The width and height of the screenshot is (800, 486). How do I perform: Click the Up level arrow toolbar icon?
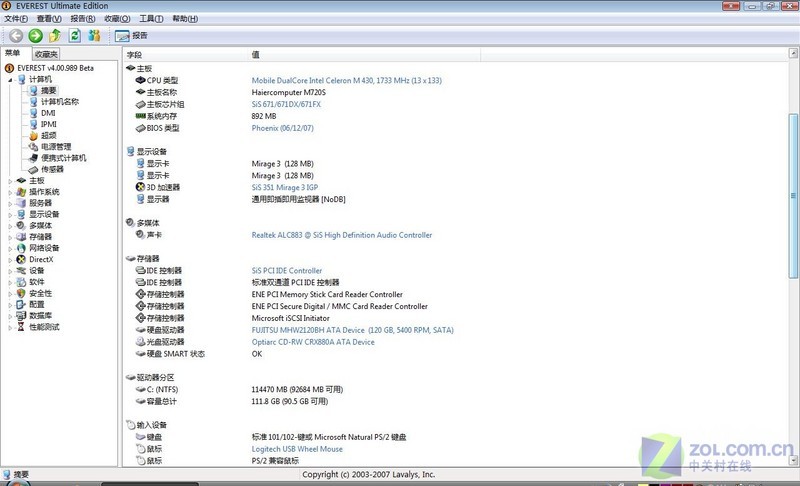[x=55, y=35]
